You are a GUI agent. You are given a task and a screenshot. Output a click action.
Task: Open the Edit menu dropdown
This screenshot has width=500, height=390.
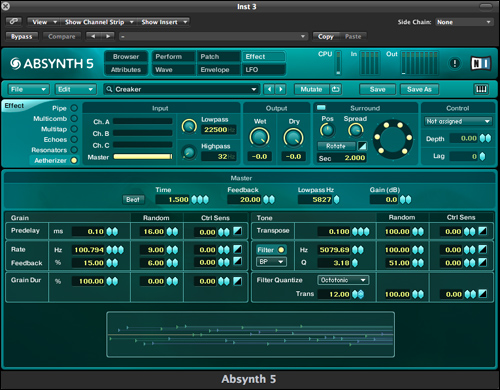[x=75, y=89]
